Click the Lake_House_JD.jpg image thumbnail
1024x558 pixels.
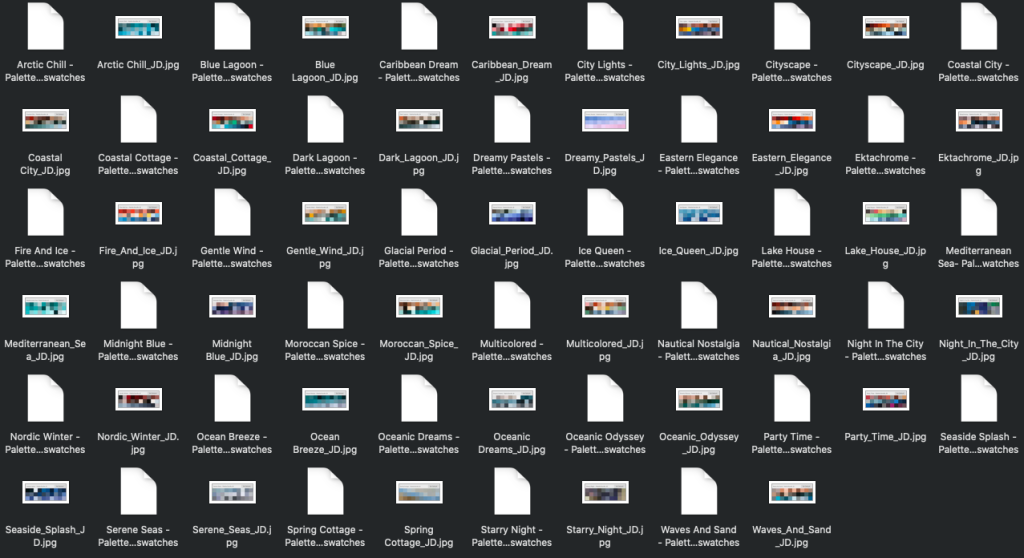click(x=885, y=214)
